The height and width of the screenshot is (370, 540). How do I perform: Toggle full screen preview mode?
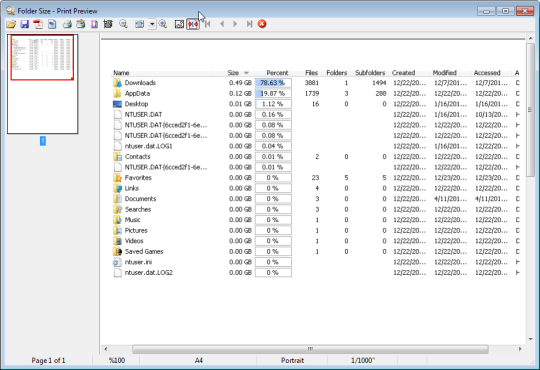[x=179, y=24]
